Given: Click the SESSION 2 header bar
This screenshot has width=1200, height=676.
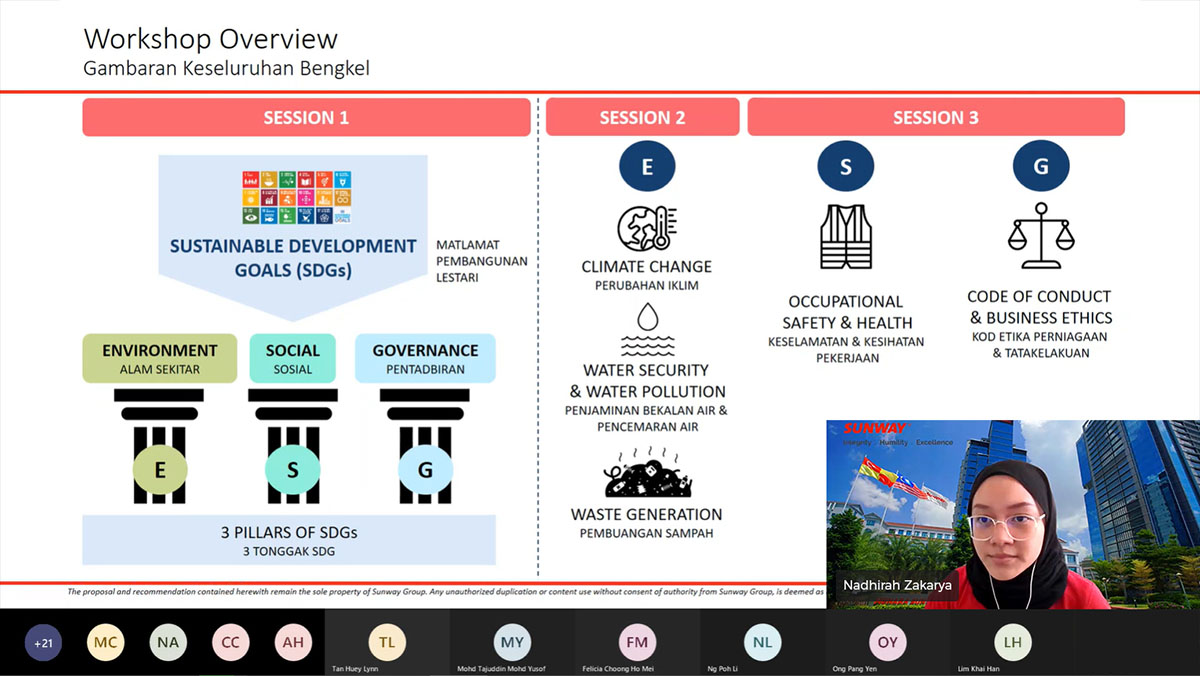Looking at the screenshot, I should [x=642, y=117].
